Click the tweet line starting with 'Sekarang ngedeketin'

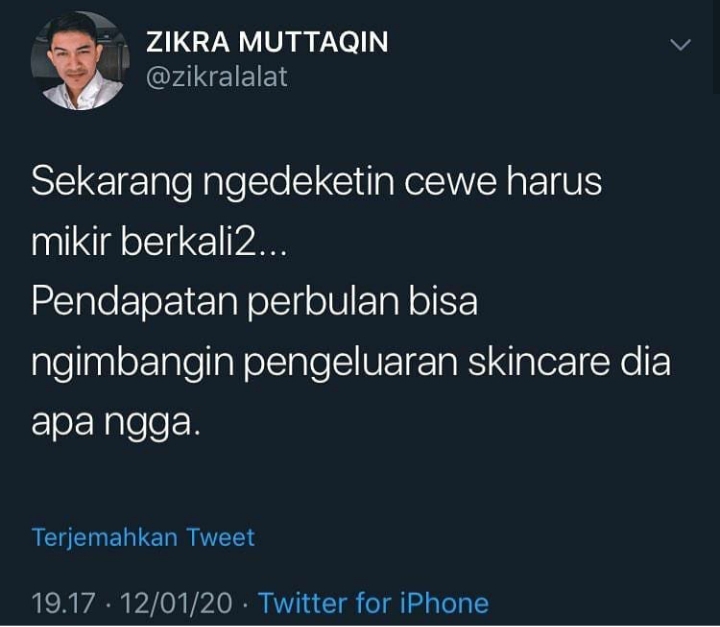[316, 183]
